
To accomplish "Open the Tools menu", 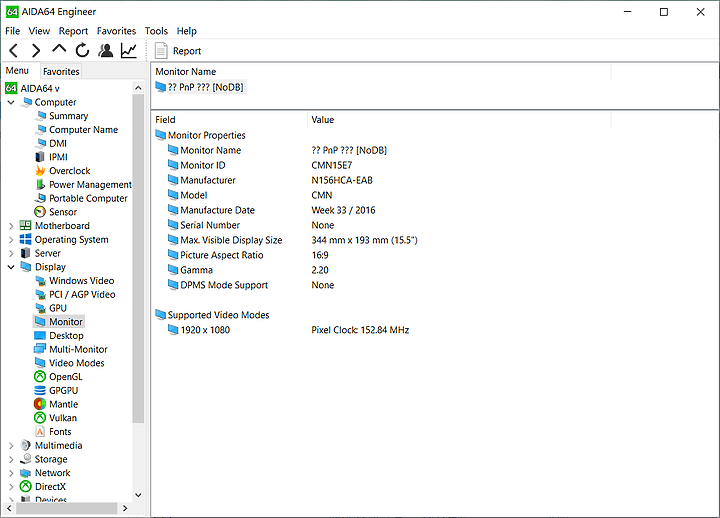I will 156,31.
